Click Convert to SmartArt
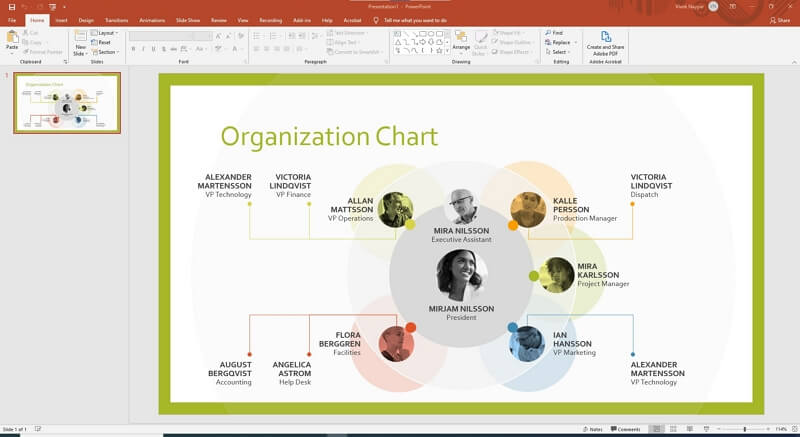This screenshot has width=800, height=437. tap(355, 52)
